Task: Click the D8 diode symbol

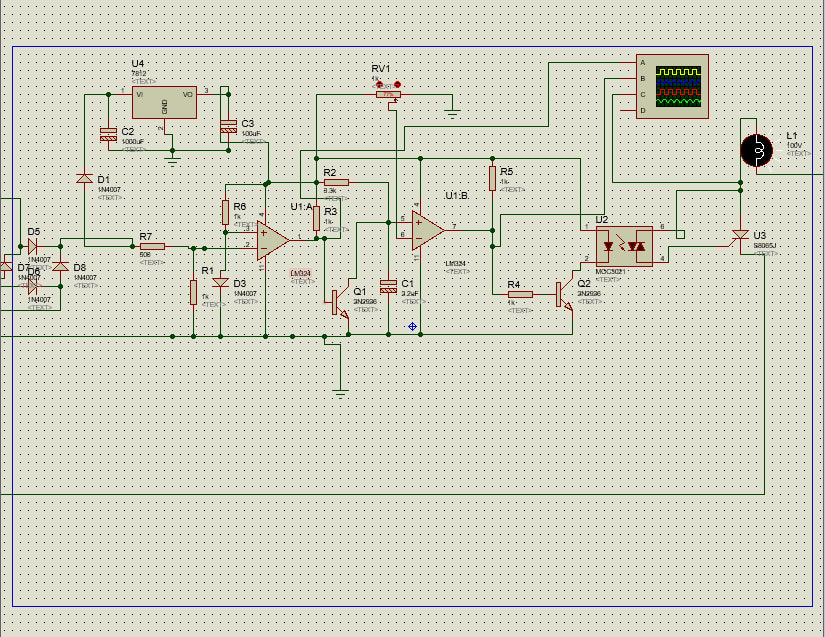Action: 61,266
